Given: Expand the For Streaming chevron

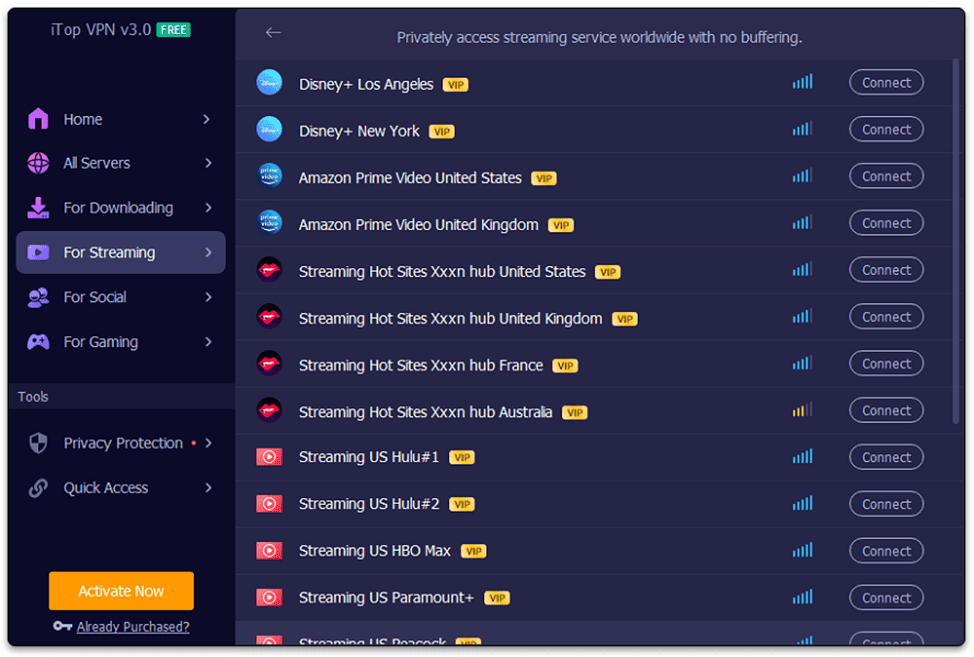Looking at the screenshot, I should [x=208, y=252].
